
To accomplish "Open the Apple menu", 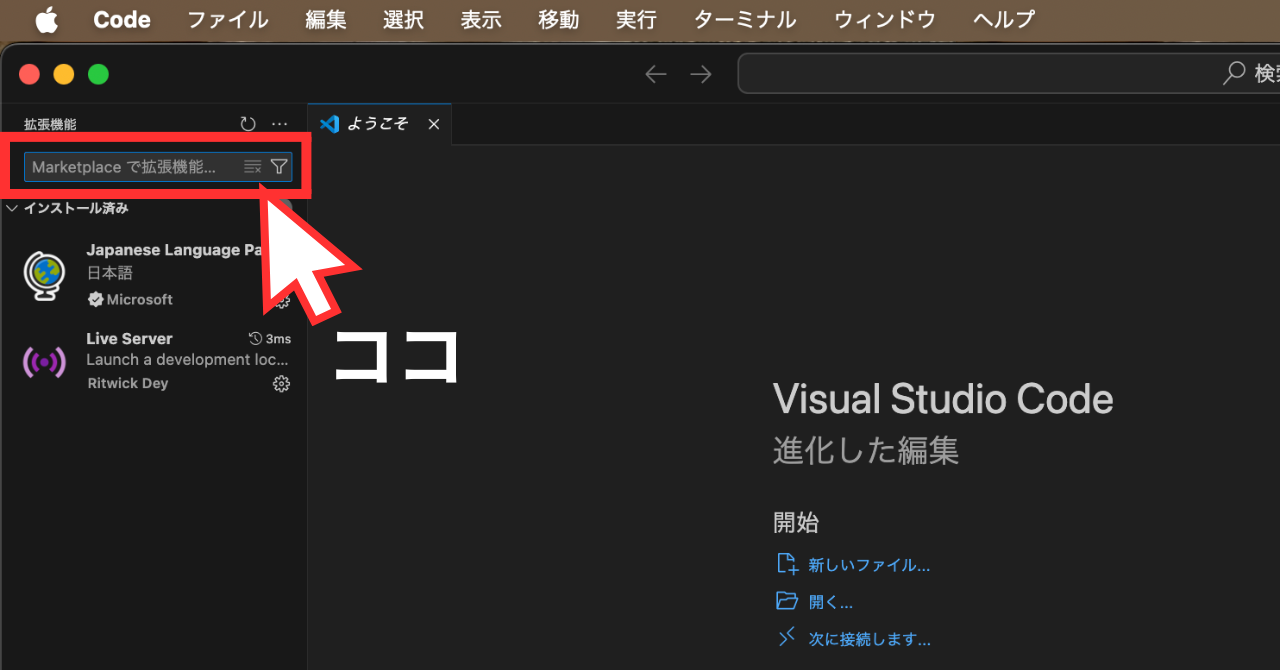I will tap(46, 19).
